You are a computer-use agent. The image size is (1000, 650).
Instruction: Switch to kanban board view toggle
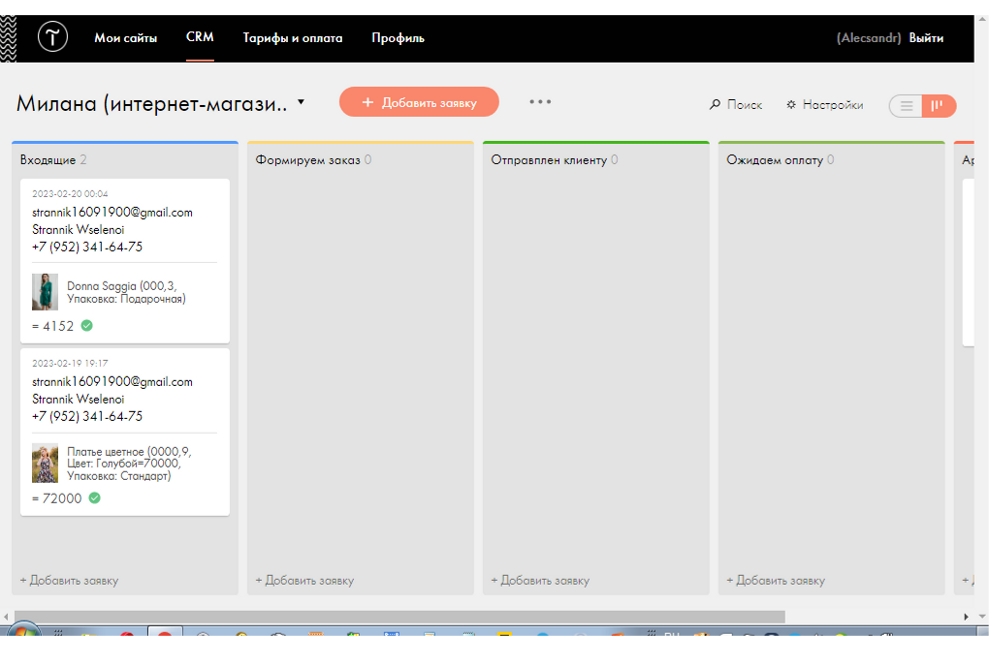[939, 106]
